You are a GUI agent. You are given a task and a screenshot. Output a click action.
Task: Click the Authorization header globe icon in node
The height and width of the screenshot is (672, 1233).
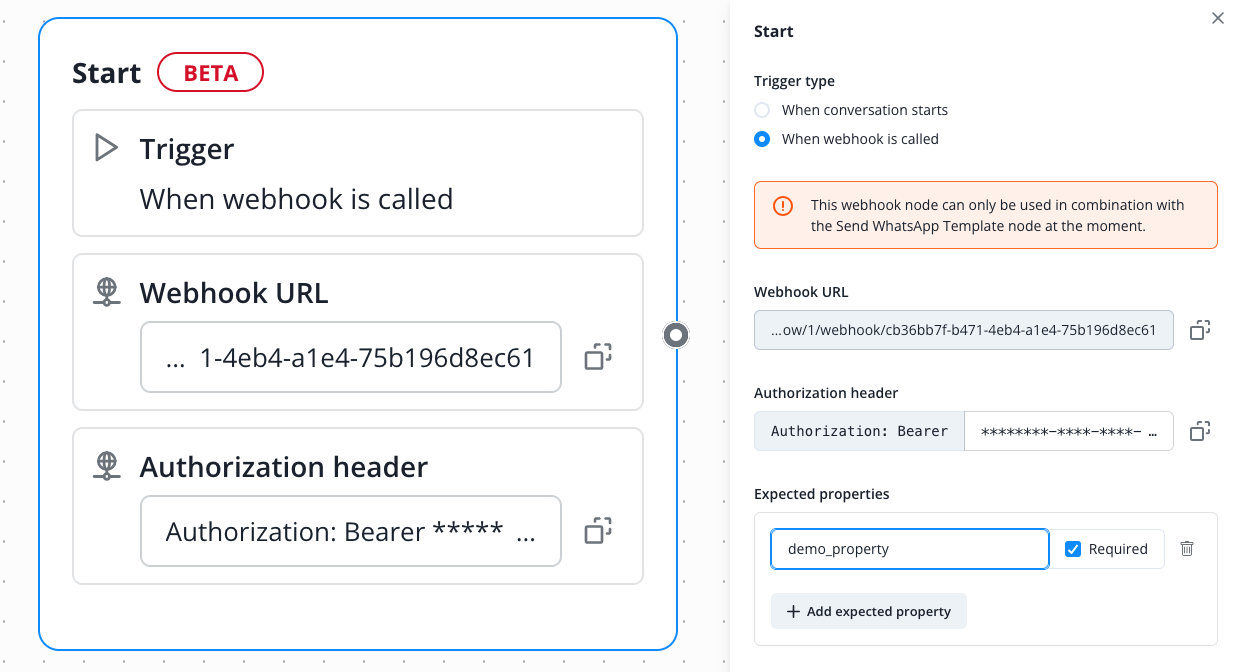[107, 466]
